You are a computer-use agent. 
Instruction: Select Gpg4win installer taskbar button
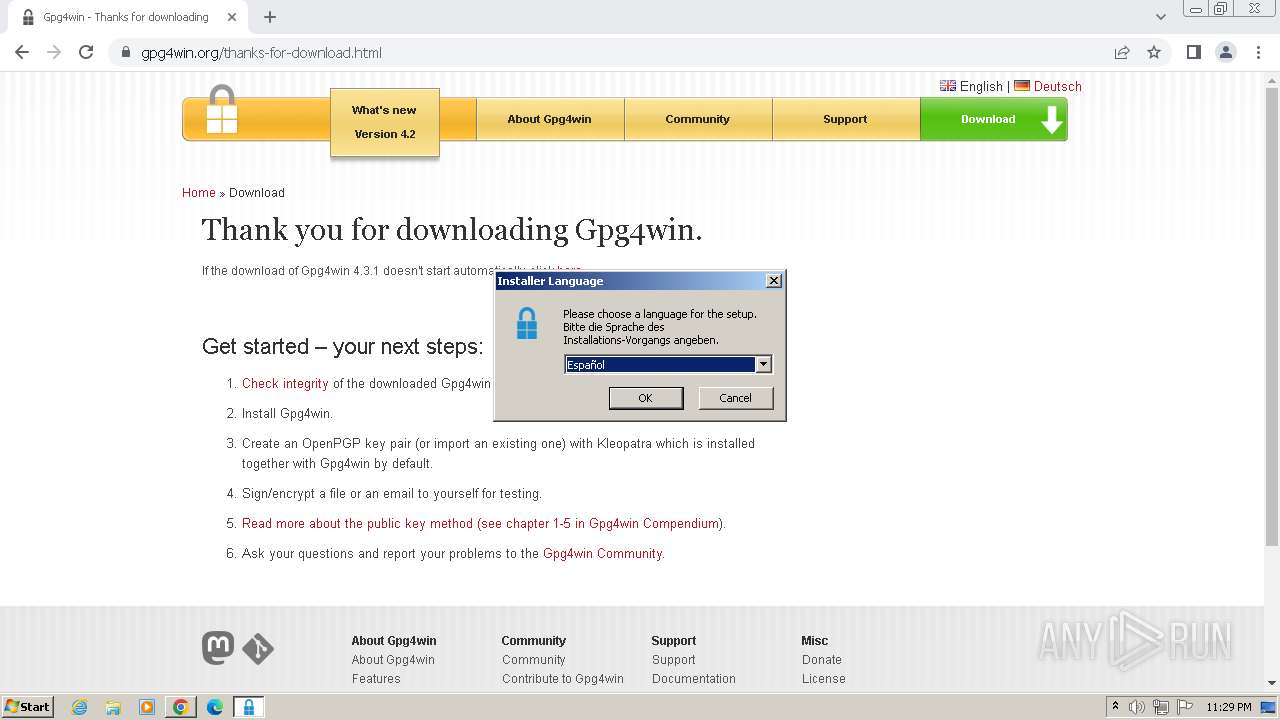[248, 707]
